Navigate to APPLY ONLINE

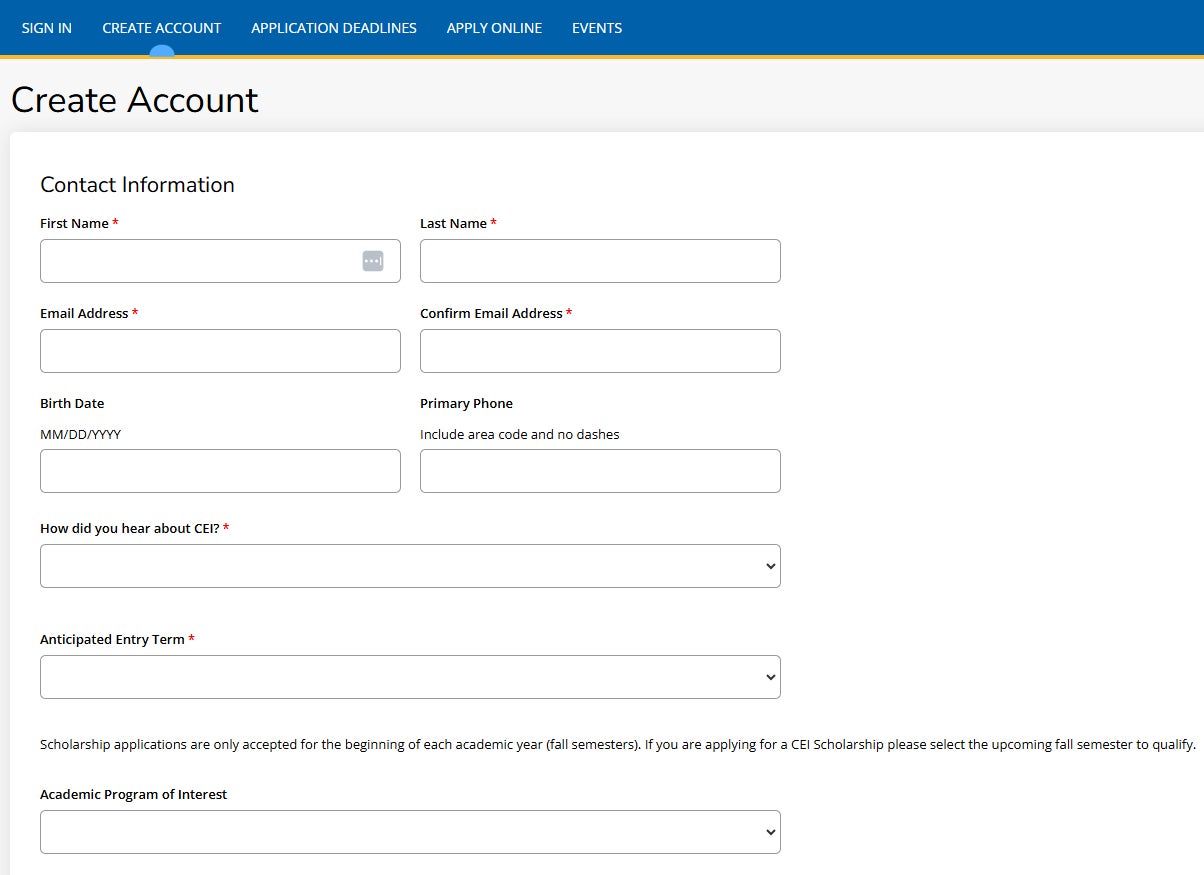pyautogui.click(x=494, y=28)
